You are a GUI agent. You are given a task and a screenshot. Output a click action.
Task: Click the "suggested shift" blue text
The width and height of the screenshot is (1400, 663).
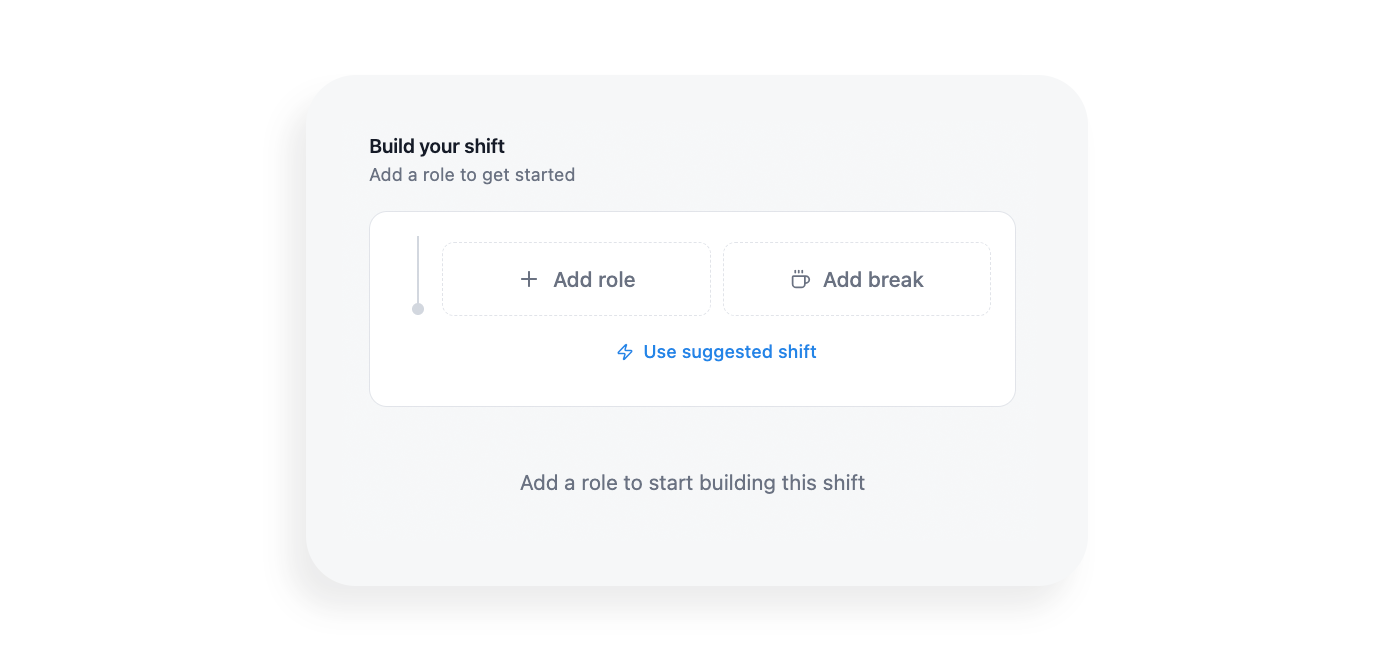tap(749, 352)
